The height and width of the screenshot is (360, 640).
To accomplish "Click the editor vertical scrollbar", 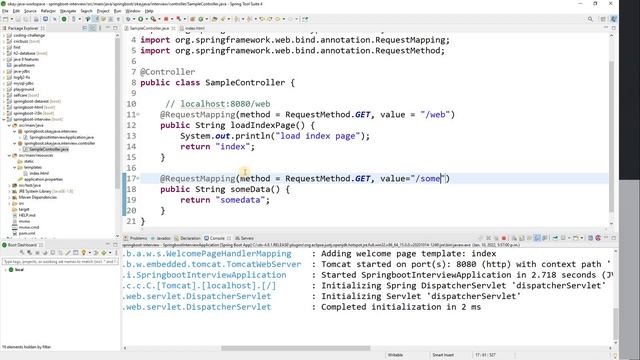I will click(x=611, y=137).
